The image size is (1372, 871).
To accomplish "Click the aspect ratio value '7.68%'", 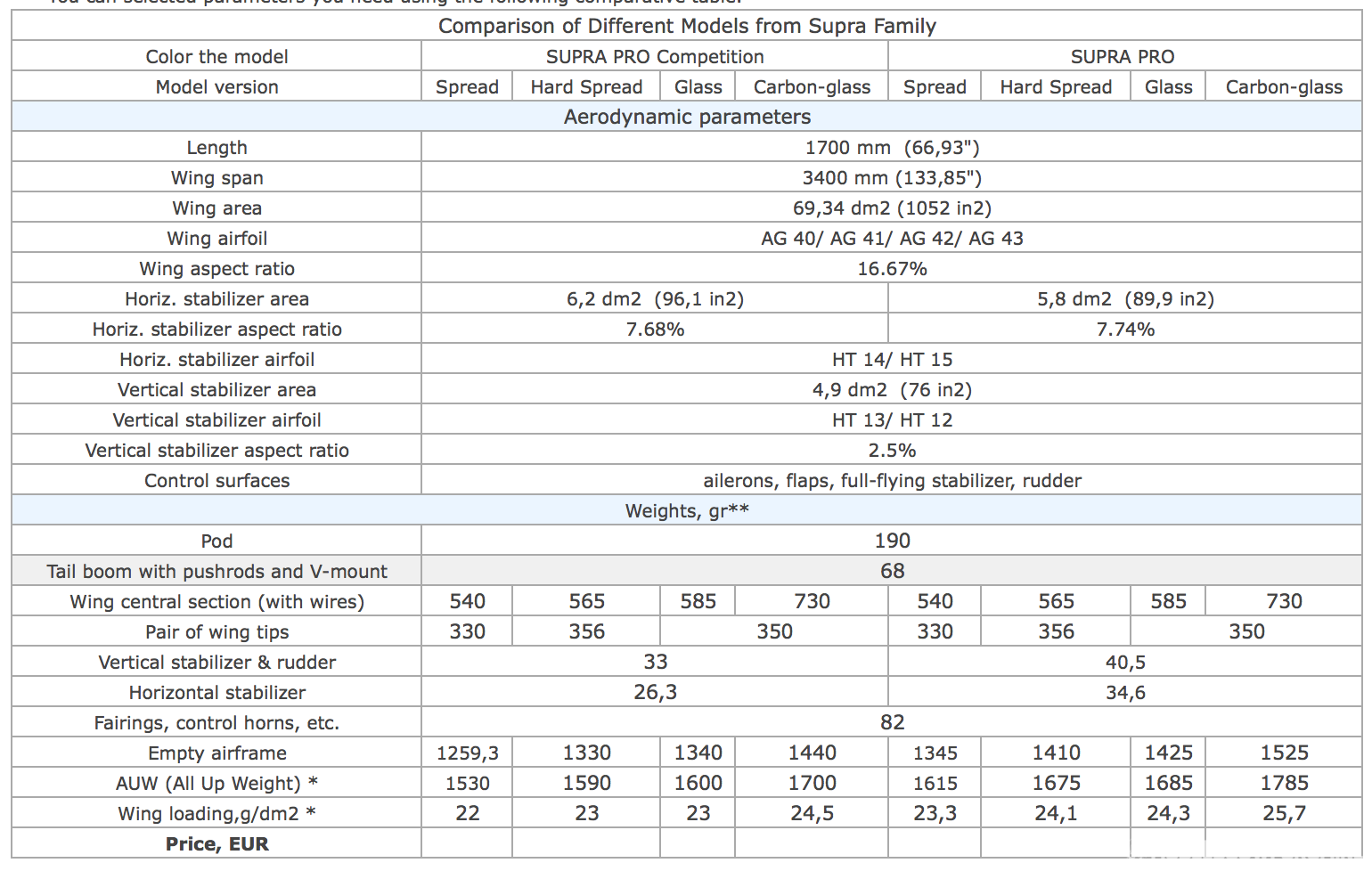I will (655, 329).
